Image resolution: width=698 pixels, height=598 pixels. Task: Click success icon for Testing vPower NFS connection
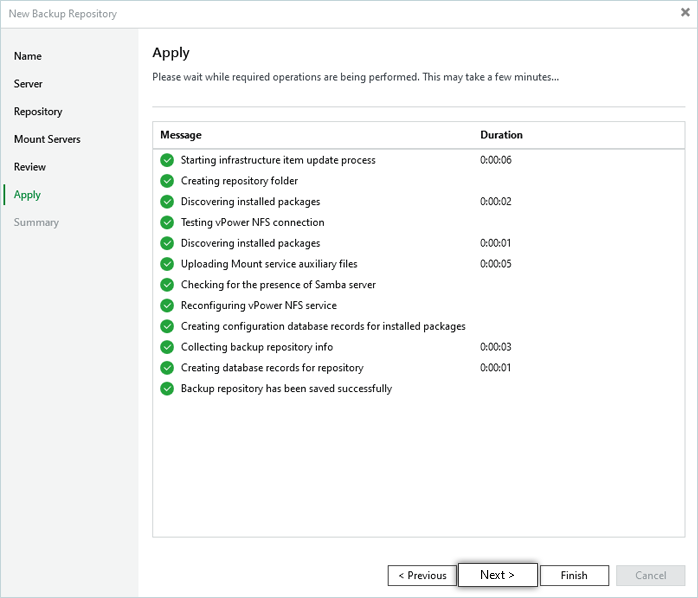pos(167,222)
